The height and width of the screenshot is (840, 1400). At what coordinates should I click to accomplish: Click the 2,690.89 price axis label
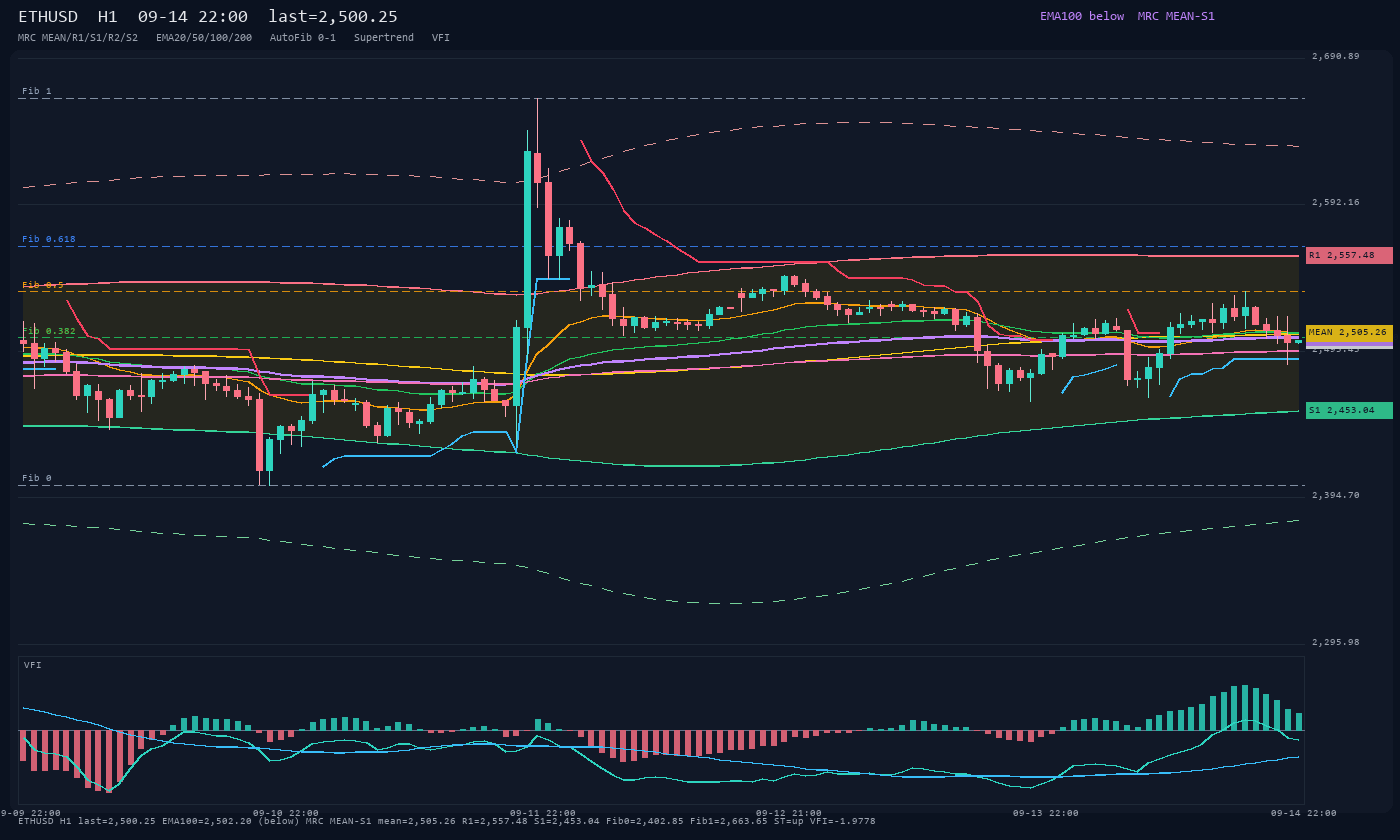coord(1335,56)
